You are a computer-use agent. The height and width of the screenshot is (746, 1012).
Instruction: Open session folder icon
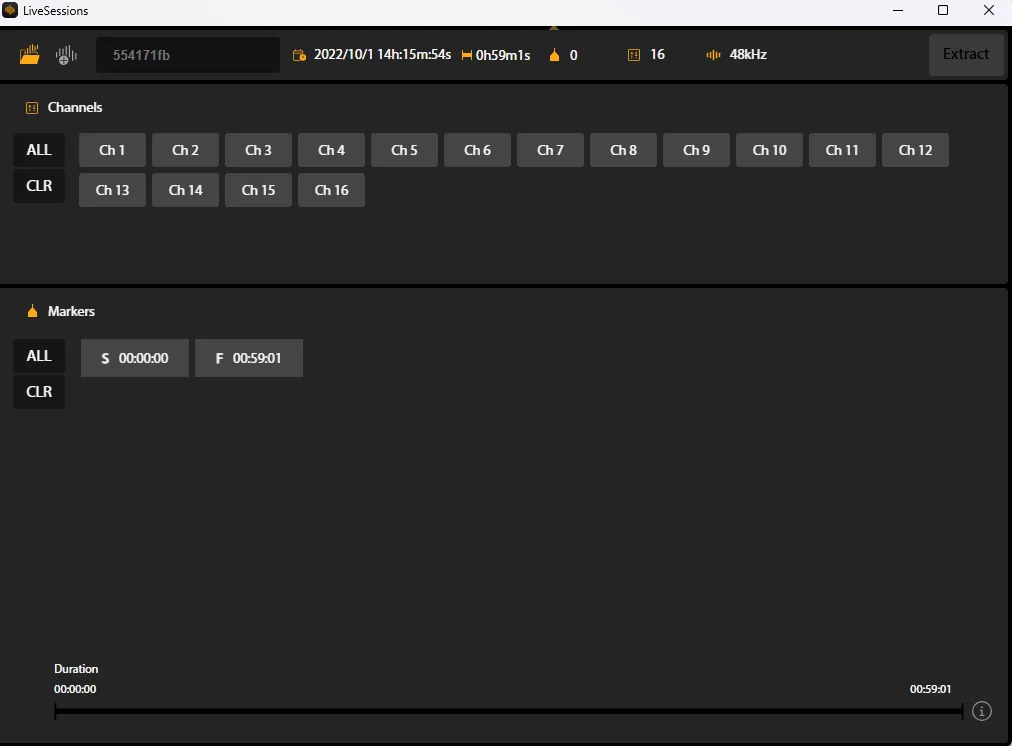(29, 55)
